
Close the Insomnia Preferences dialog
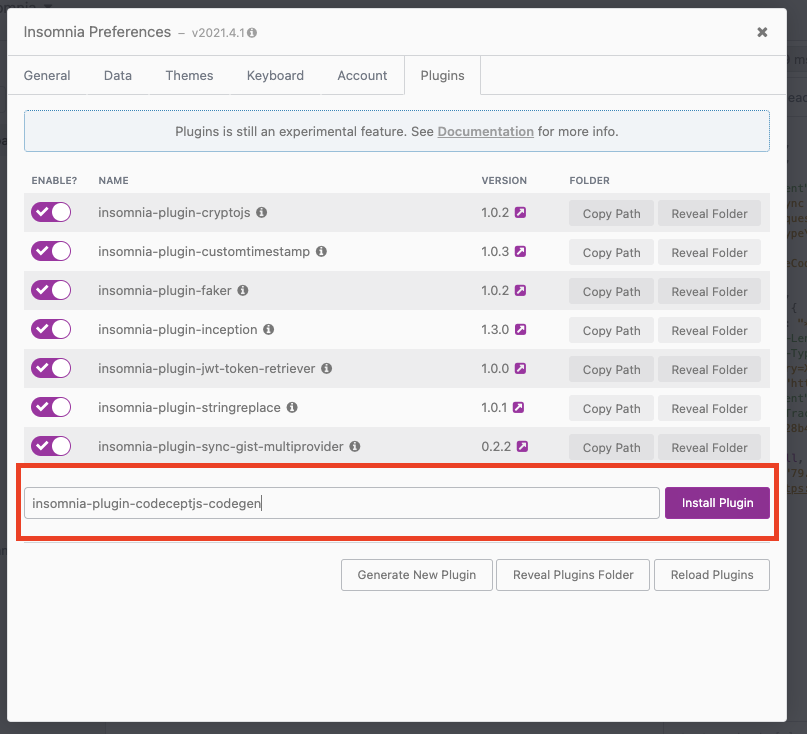[762, 32]
